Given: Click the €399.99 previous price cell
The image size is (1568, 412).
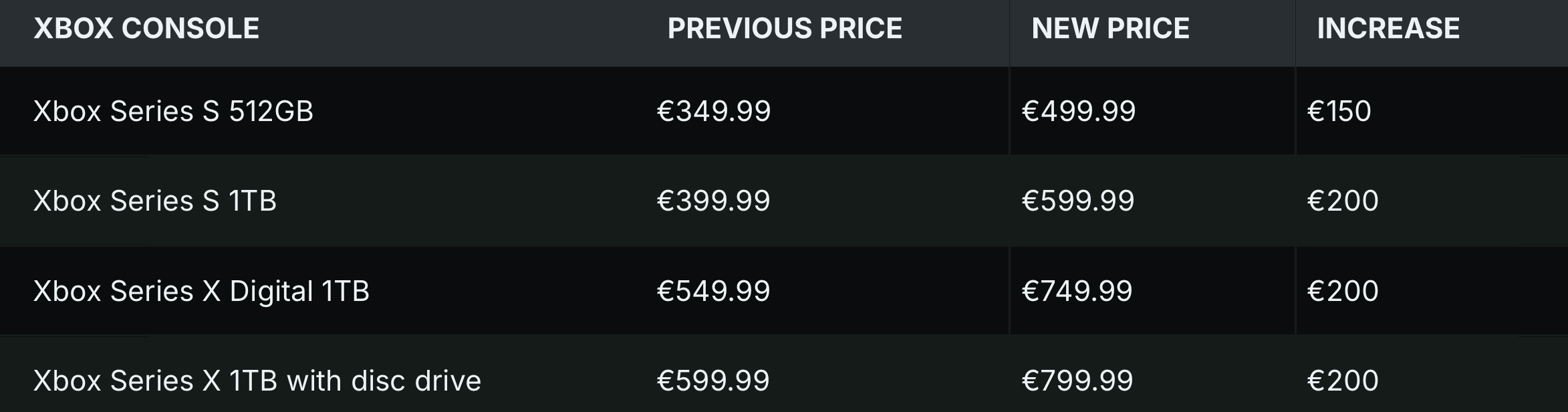Looking at the screenshot, I should [x=713, y=201].
